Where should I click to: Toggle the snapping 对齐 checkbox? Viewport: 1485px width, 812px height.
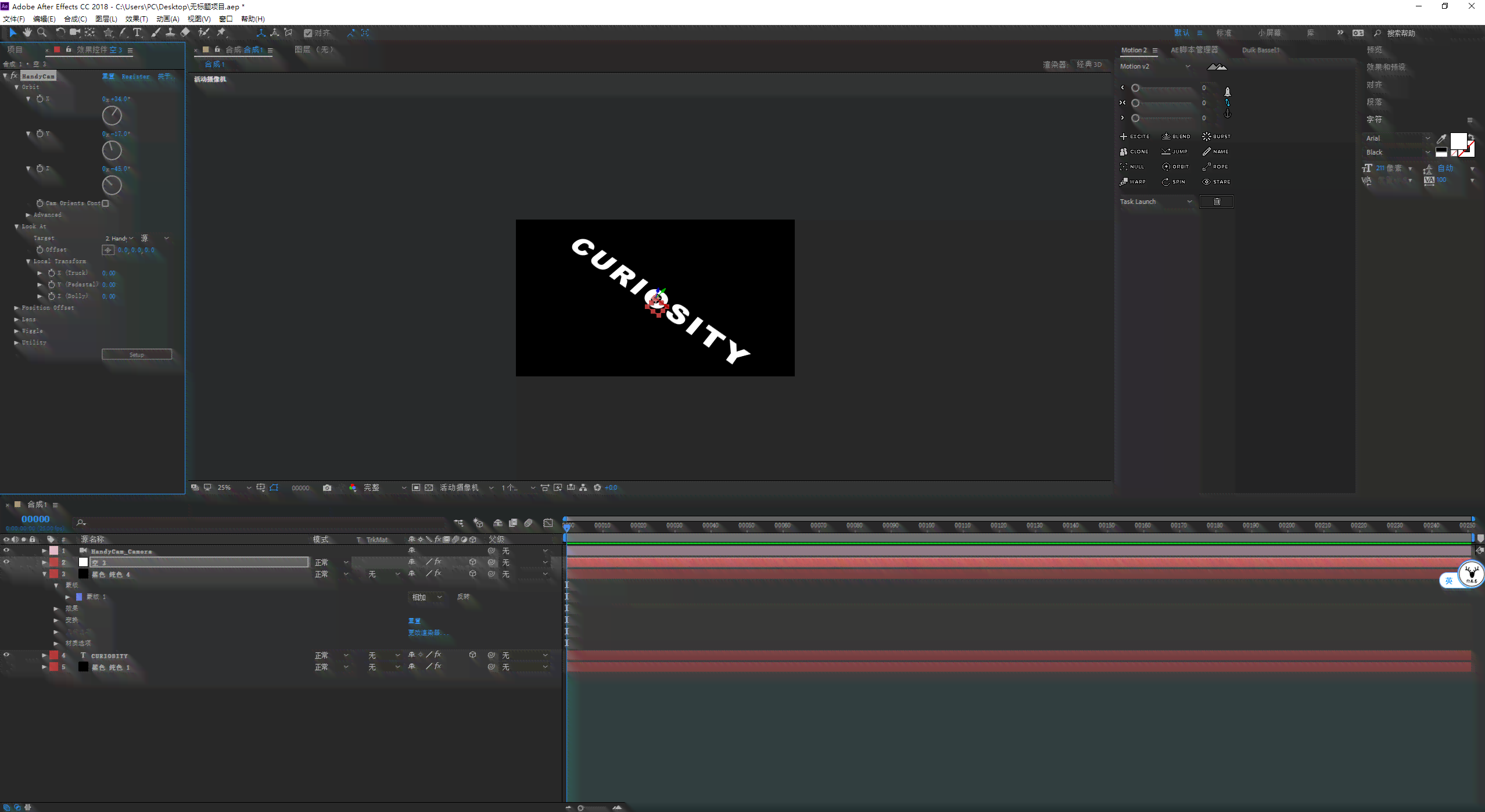[x=308, y=33]
